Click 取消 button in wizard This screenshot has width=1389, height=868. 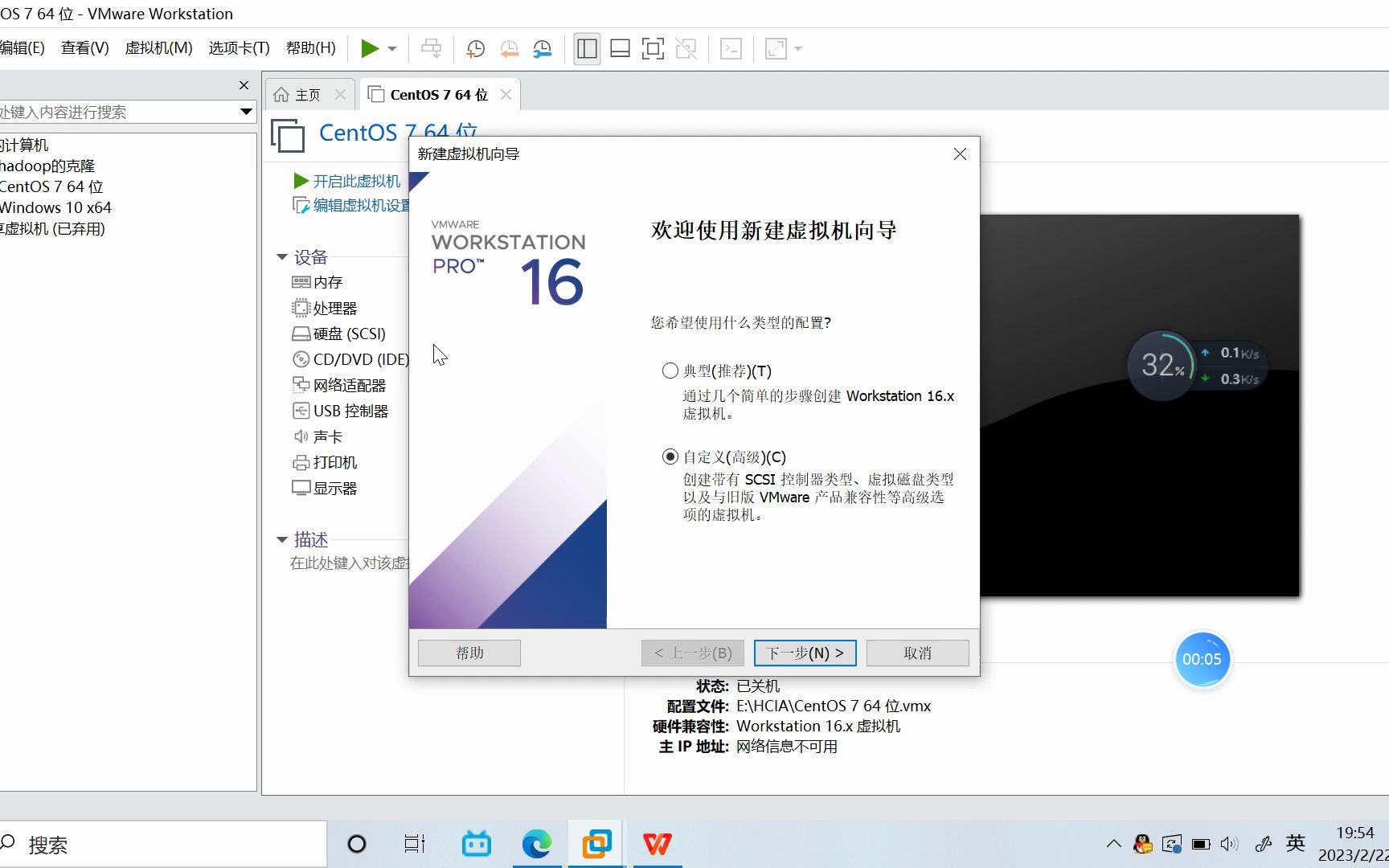pyautogui.click(x=918, y=653)
